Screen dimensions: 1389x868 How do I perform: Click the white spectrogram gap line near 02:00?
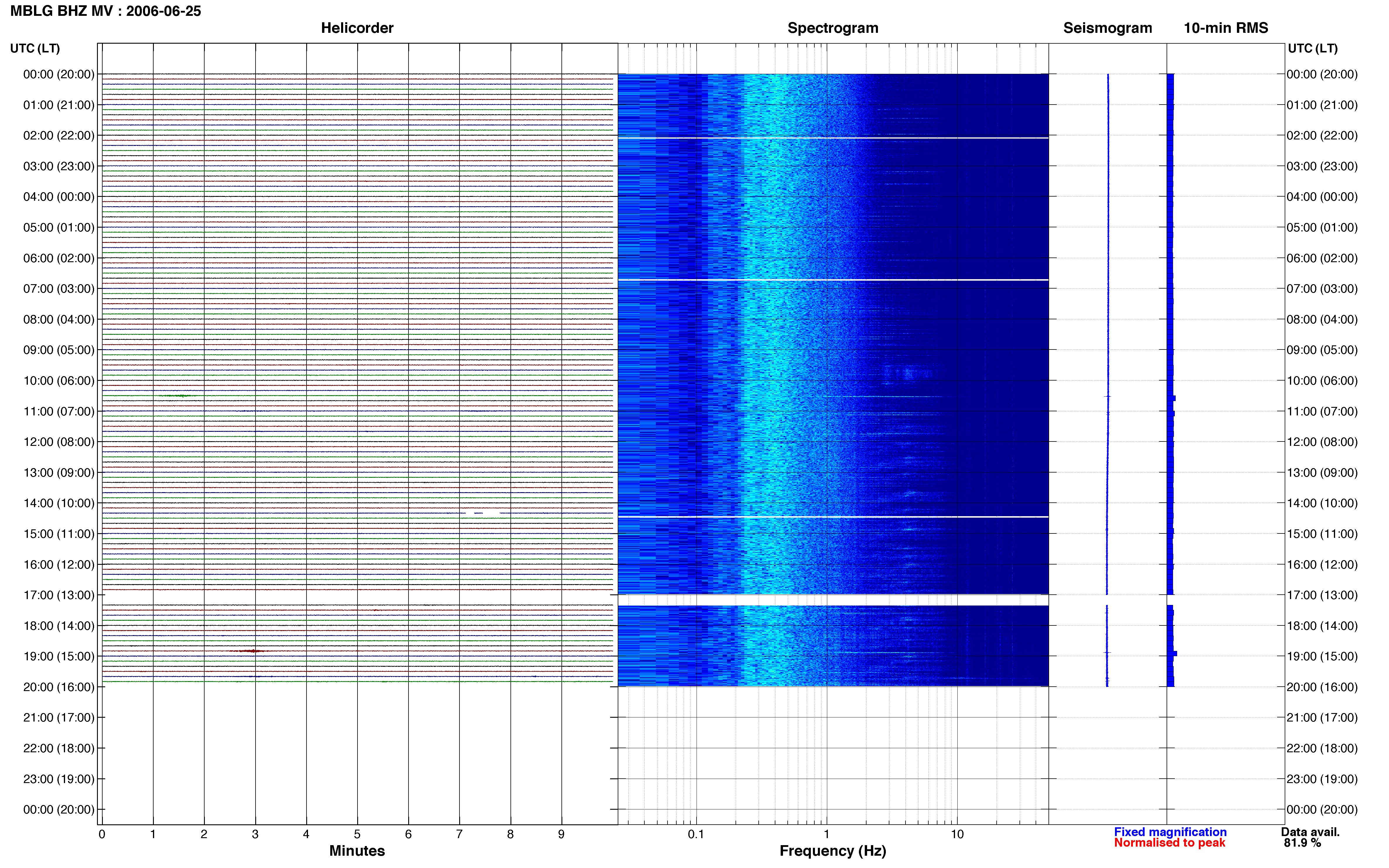[833, 138]
